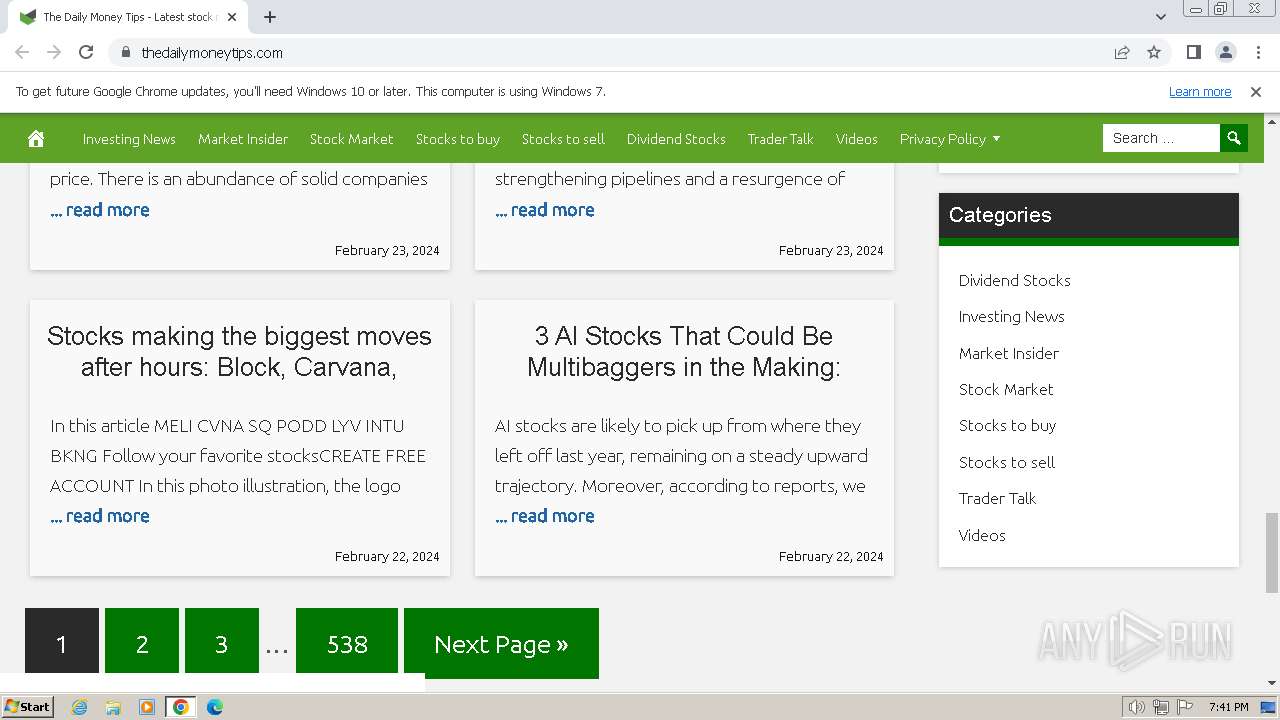1280x720 pixels.
Task: Click read more in the top-left article card
Action: tap(100, 210)
